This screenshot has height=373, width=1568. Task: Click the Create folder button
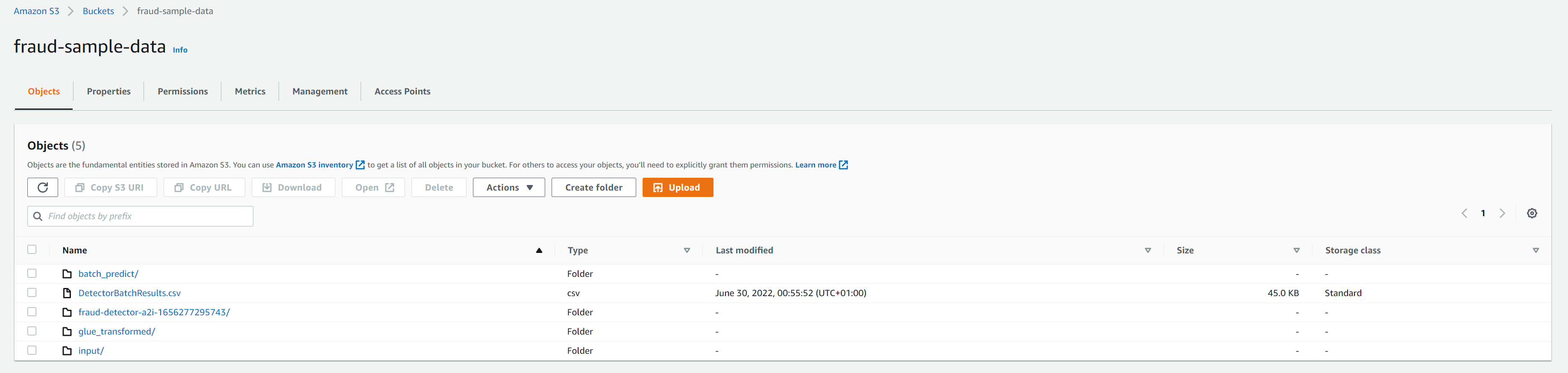coord(593,188)
